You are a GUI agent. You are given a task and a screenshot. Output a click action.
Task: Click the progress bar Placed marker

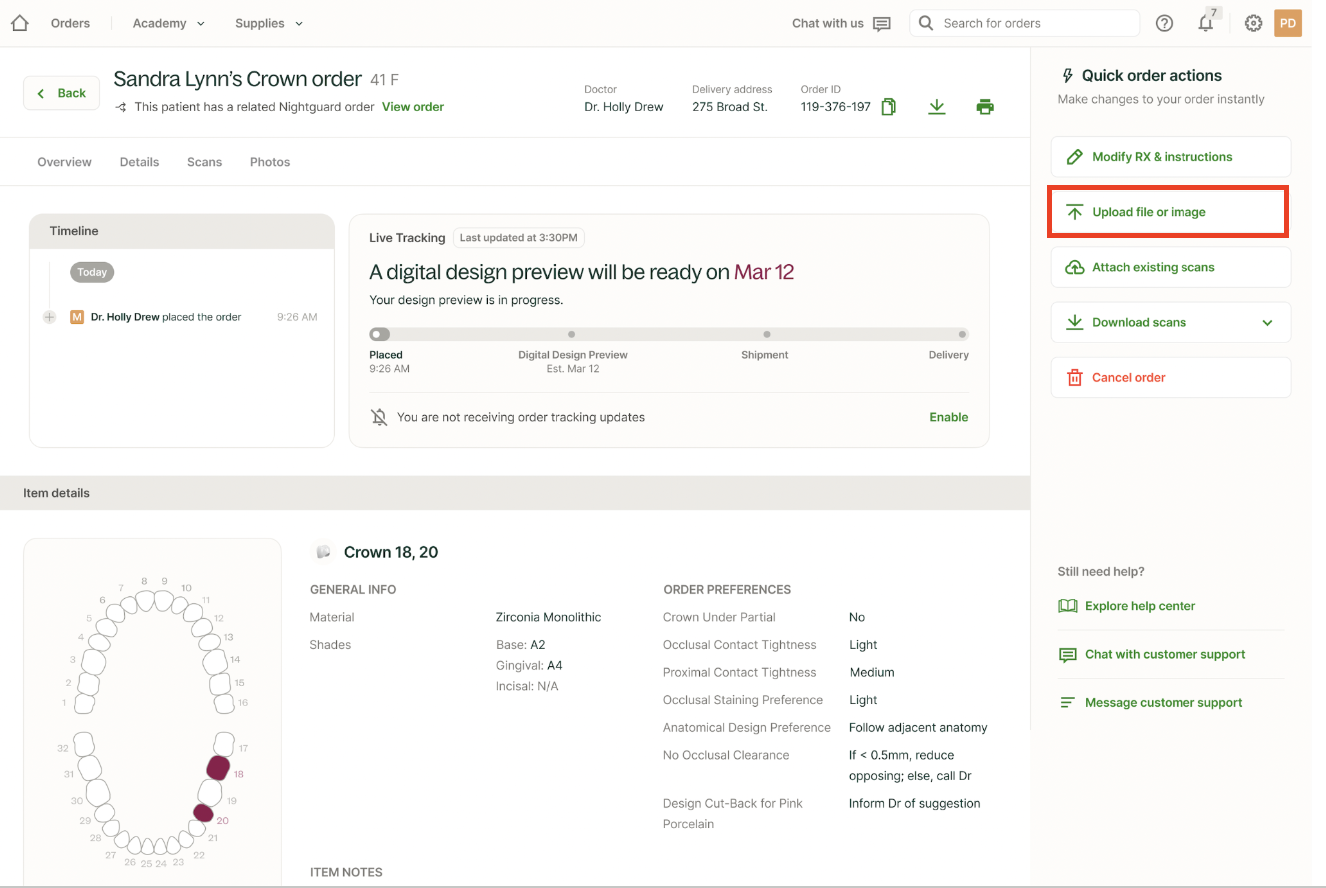380,335
